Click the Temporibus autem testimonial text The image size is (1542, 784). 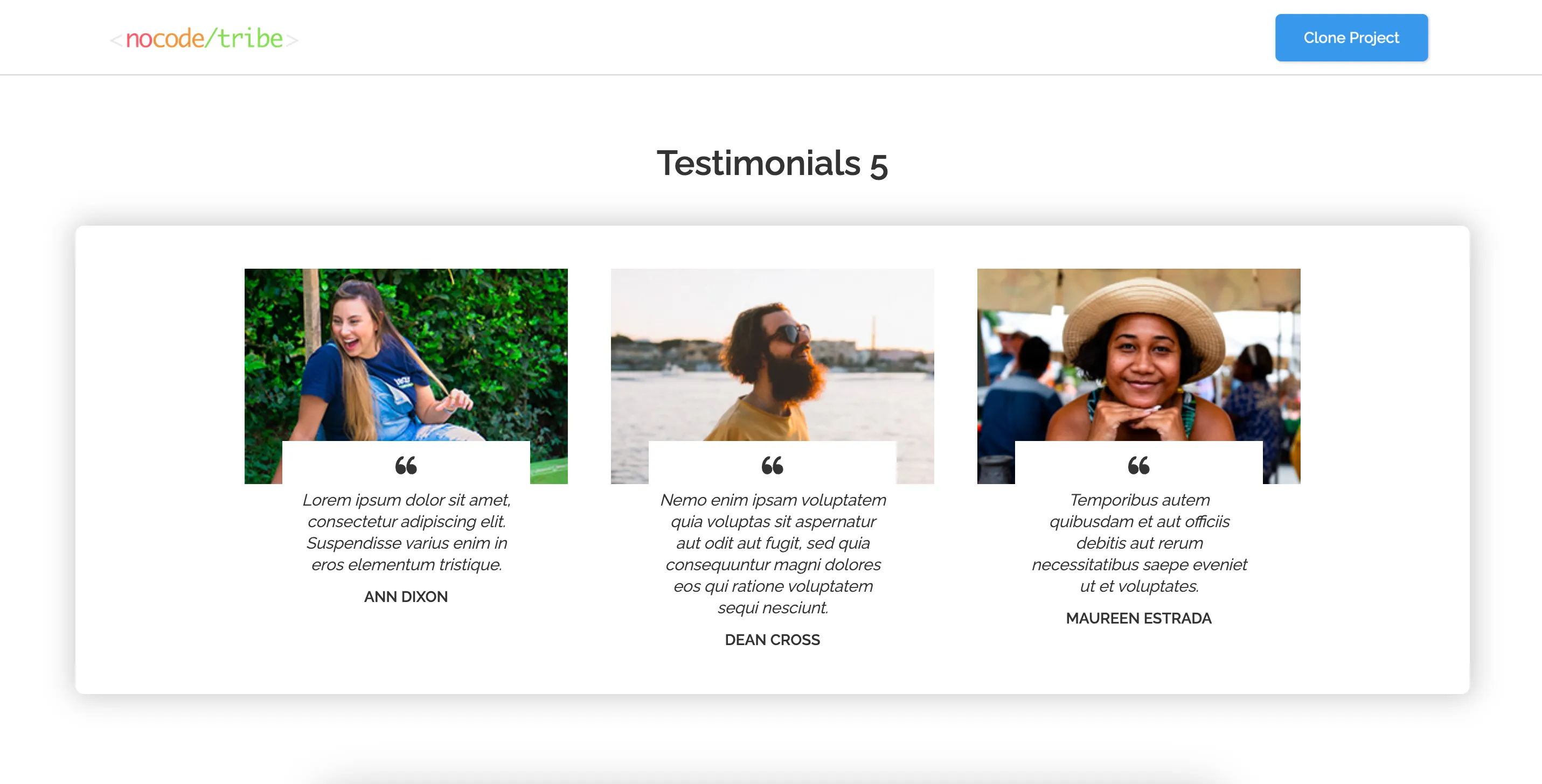pyautogui.click(x=1138, y=542)
